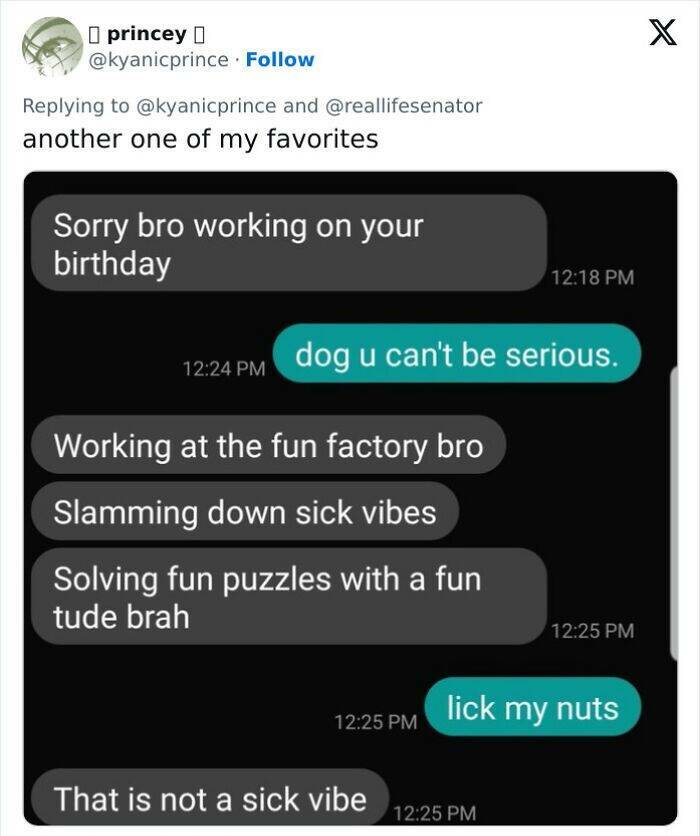Click the emoji symbol after princey
This screenshot has width=700, height=836.
coord(199,35)
